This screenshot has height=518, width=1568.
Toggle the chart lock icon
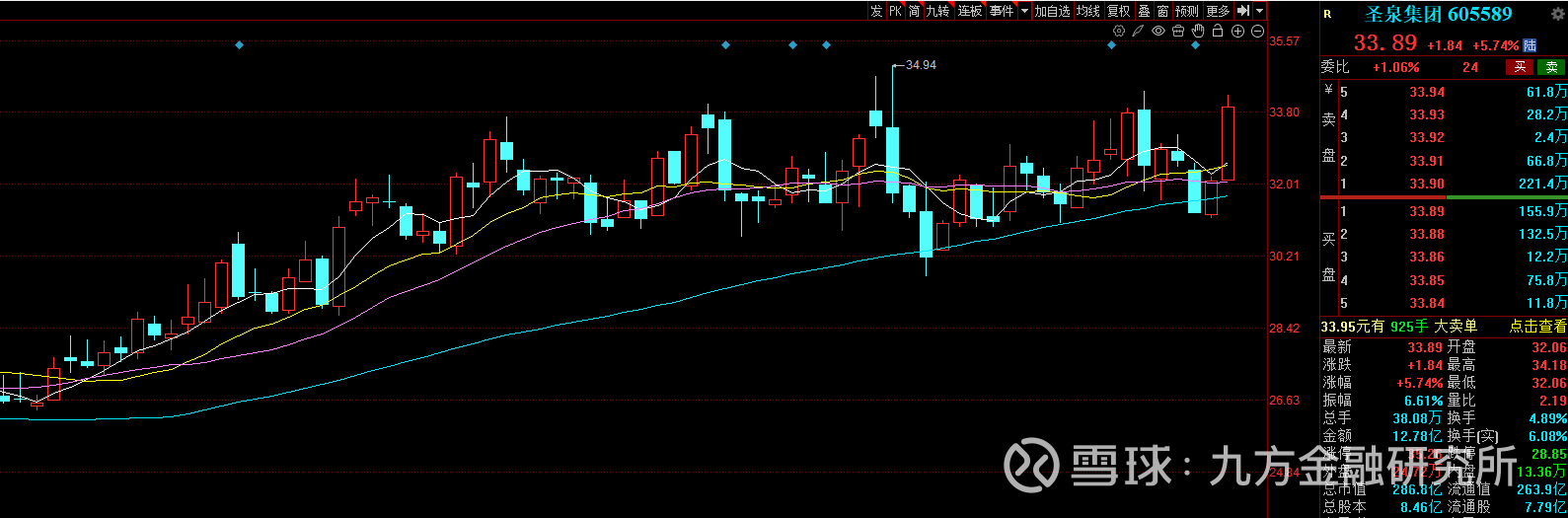(x=1218, y=32)
